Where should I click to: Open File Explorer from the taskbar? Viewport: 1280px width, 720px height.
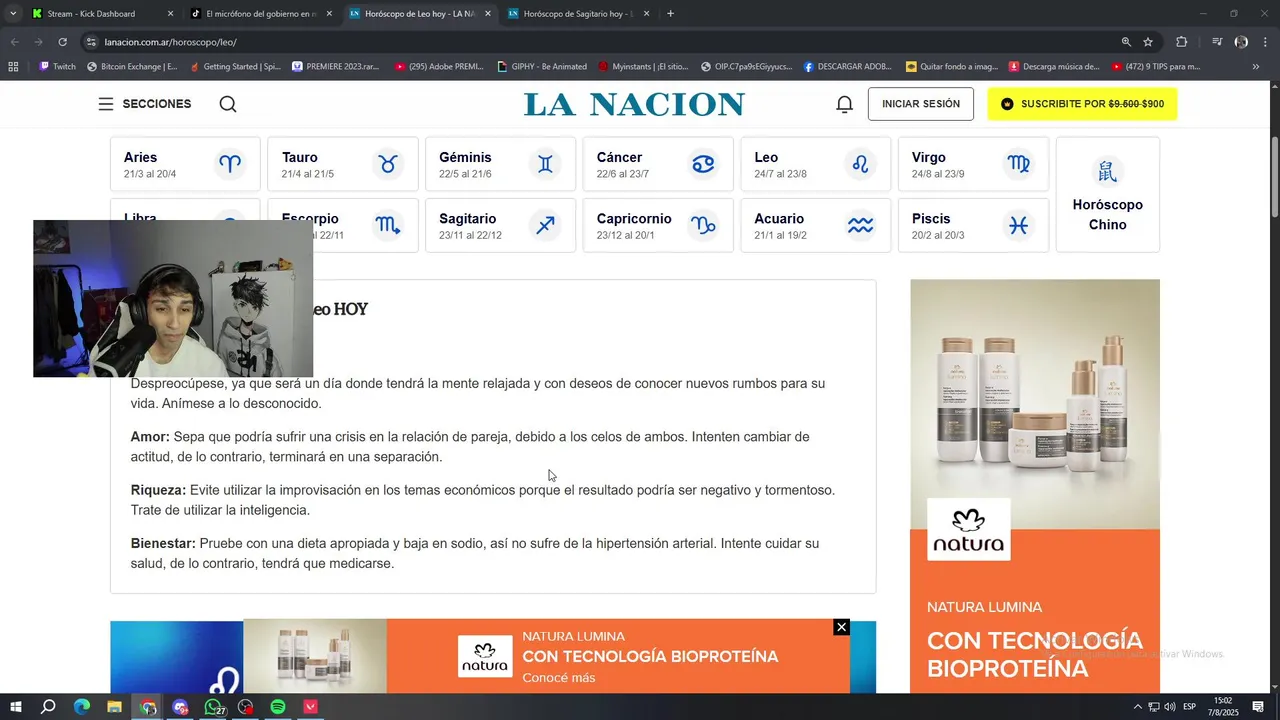pos(115,707)
